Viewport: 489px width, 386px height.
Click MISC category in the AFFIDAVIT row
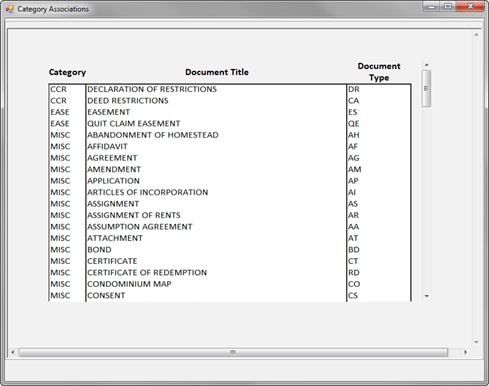(x=60, y=146)
